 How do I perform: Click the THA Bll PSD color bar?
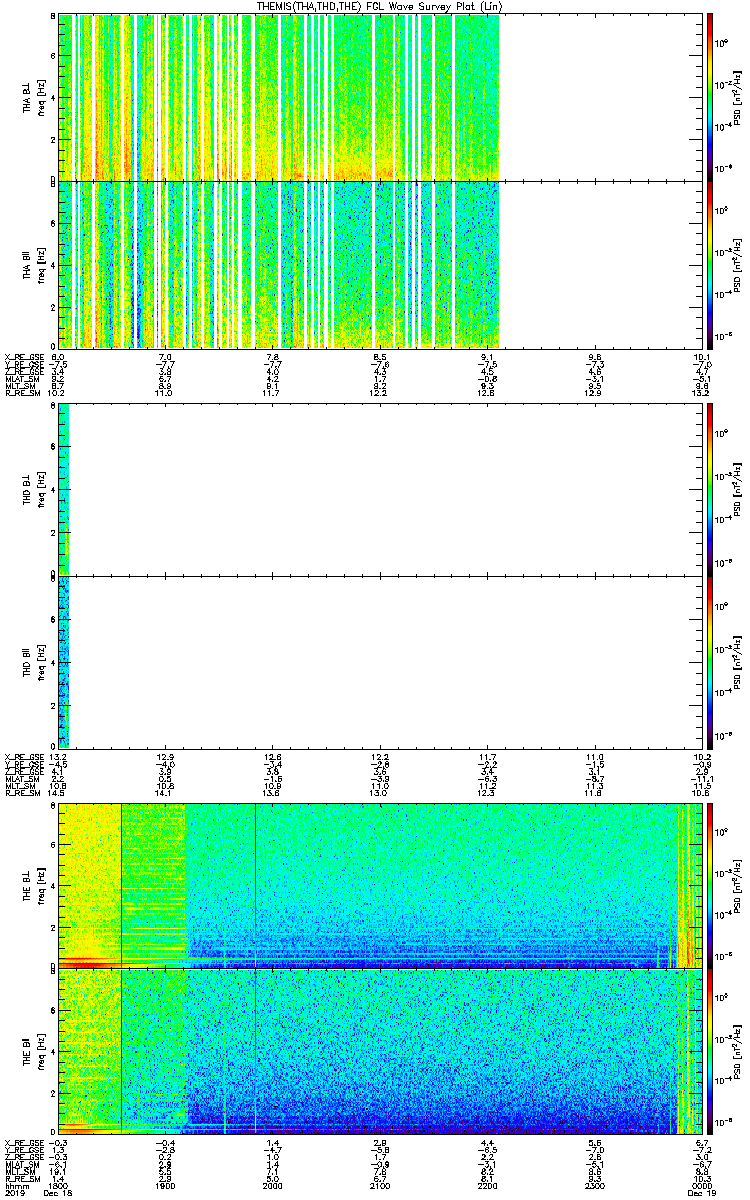[711, 264]
